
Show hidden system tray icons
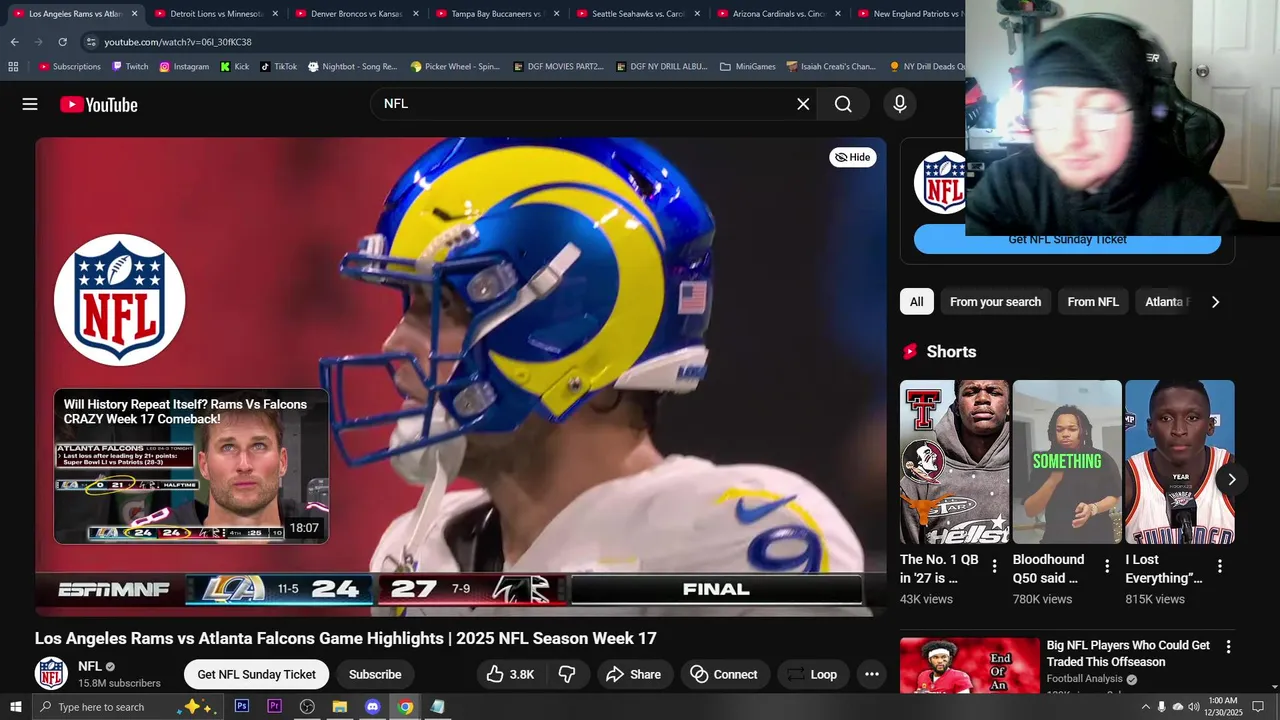tap(1145, 707)
